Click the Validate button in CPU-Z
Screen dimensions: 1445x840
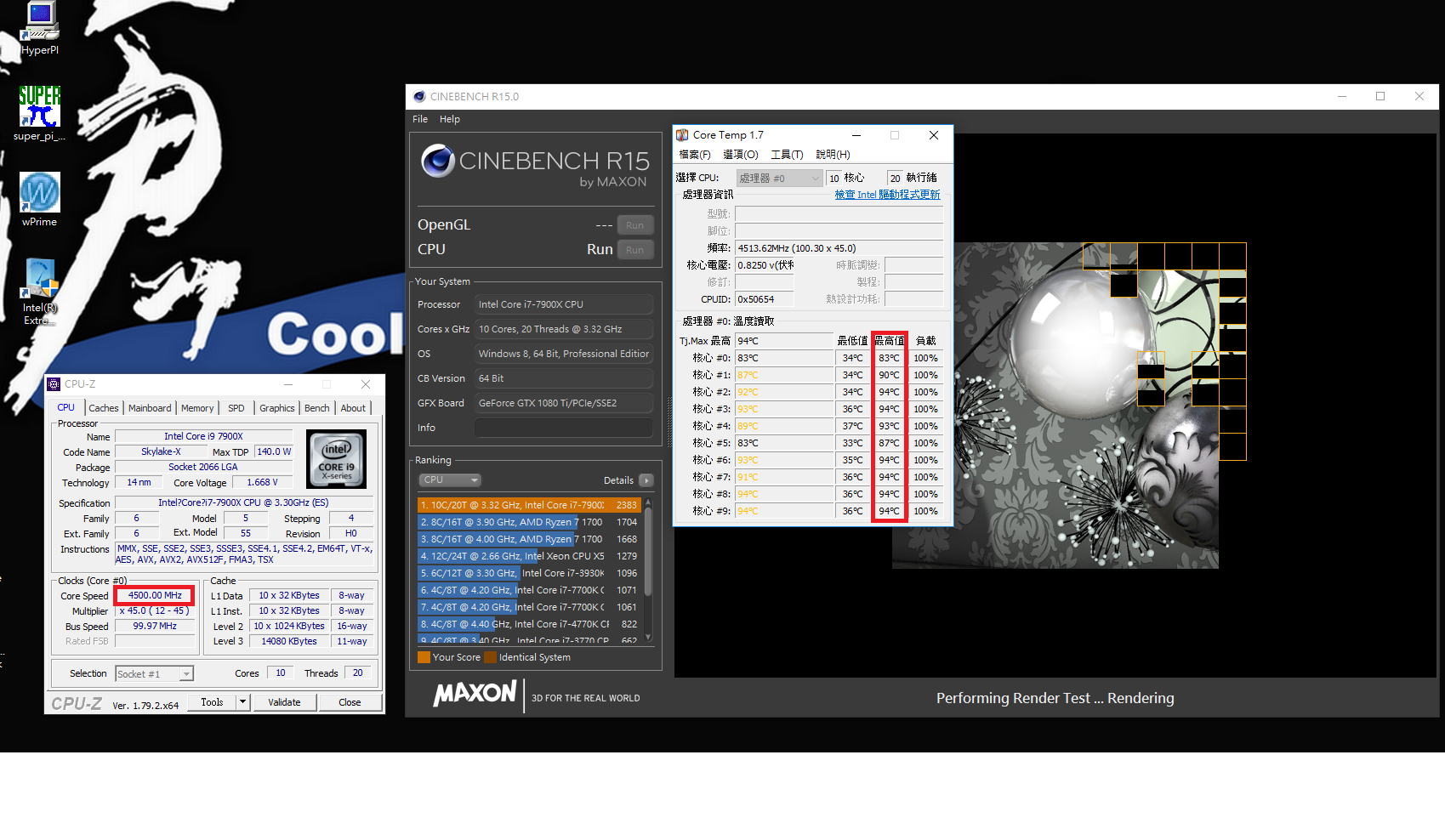(x=284, y=702)
